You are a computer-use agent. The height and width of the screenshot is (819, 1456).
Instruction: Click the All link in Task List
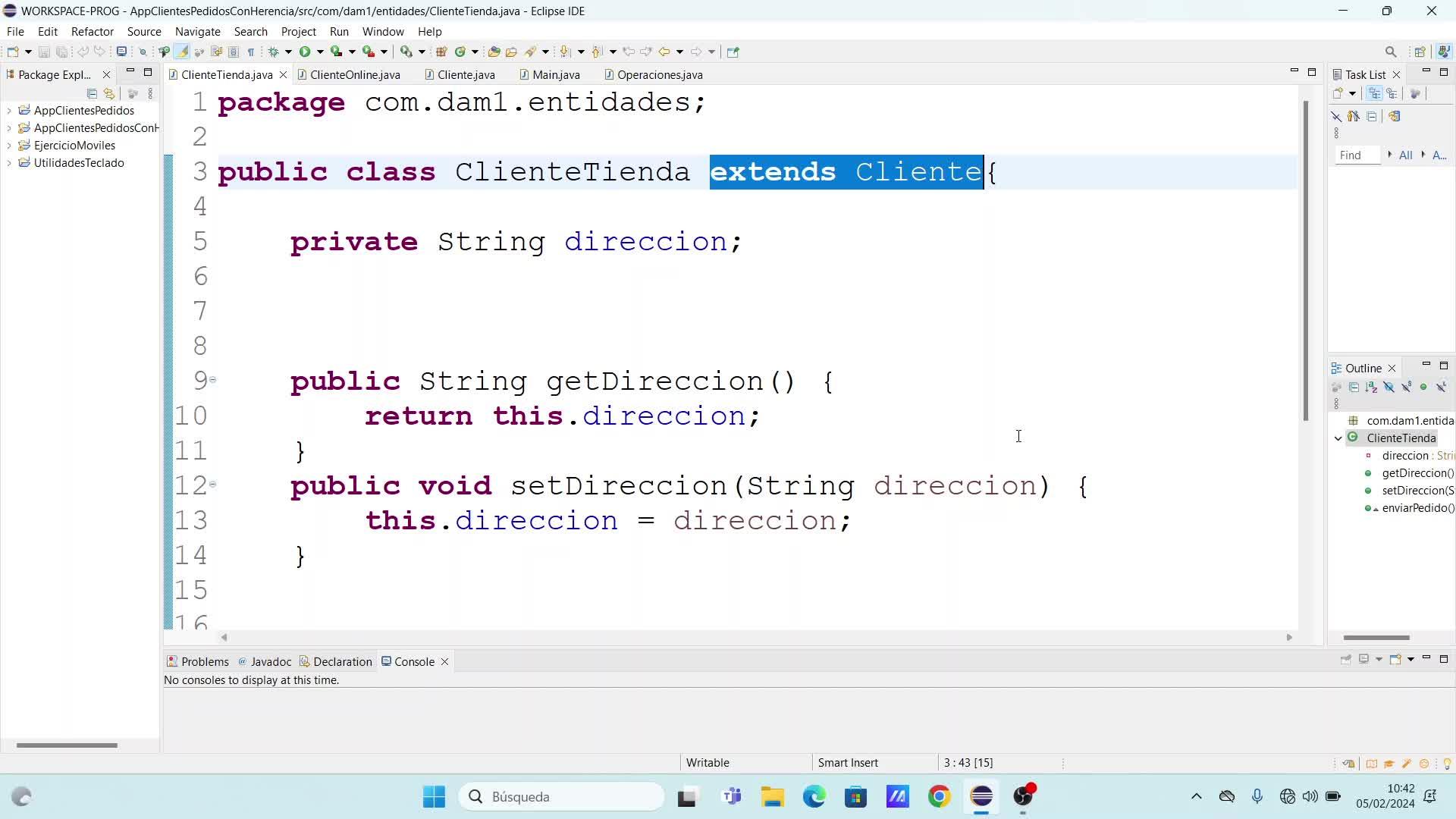(x=1405, y=155)
